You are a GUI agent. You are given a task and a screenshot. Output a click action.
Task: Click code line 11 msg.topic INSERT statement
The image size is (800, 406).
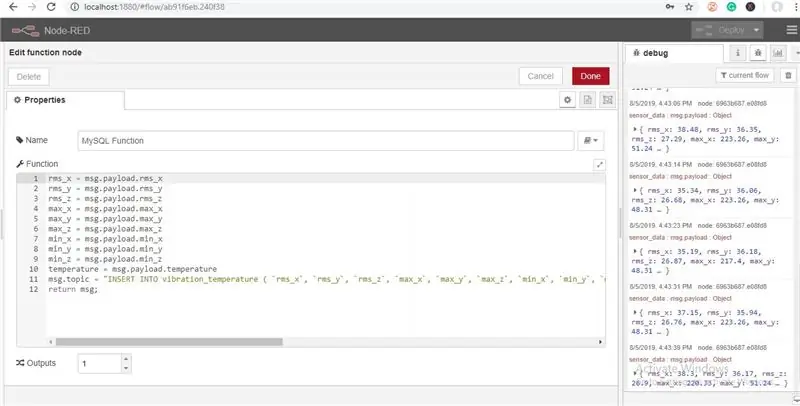tap(327, 279)
